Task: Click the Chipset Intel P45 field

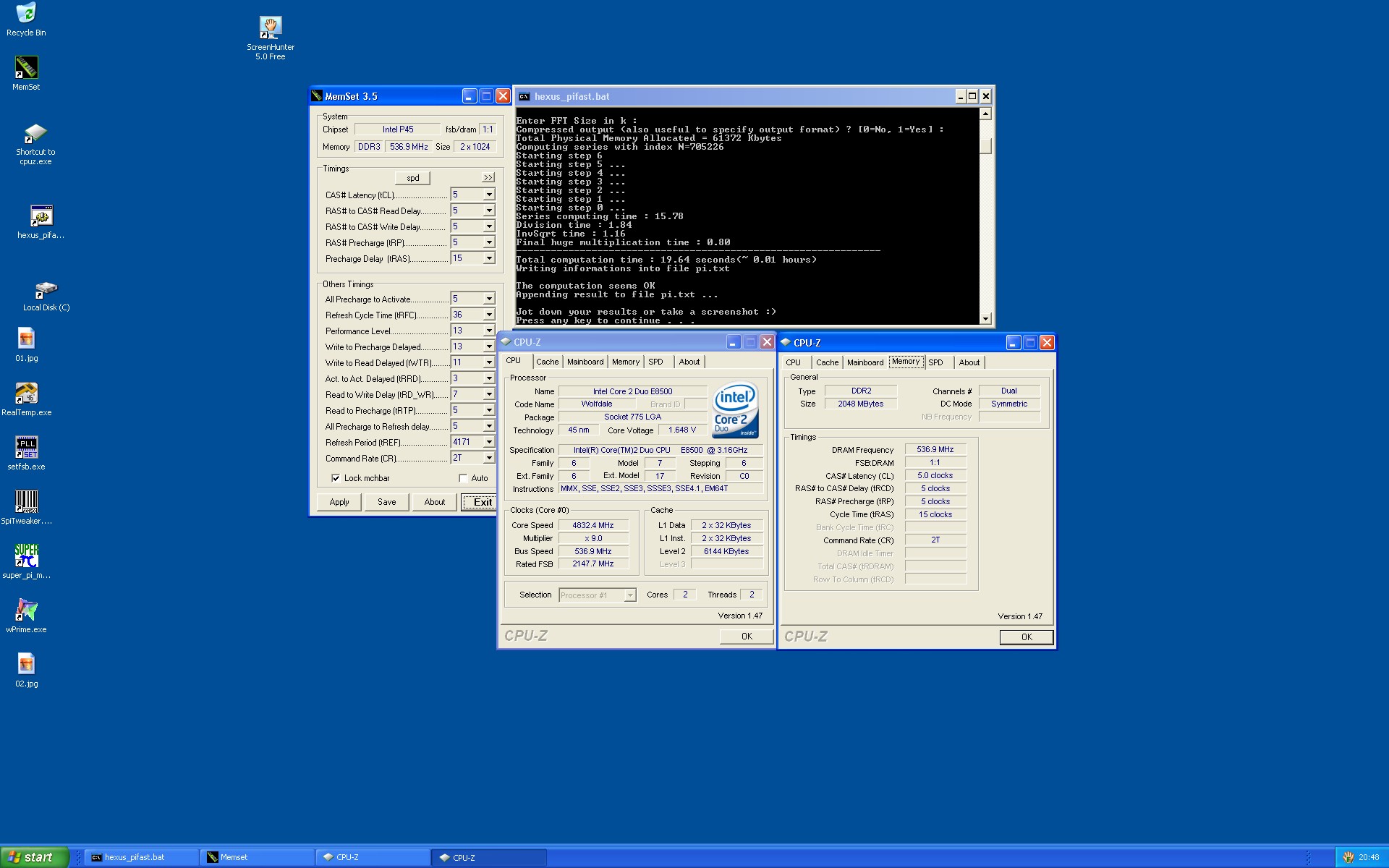Action: (x=398, y=129)
